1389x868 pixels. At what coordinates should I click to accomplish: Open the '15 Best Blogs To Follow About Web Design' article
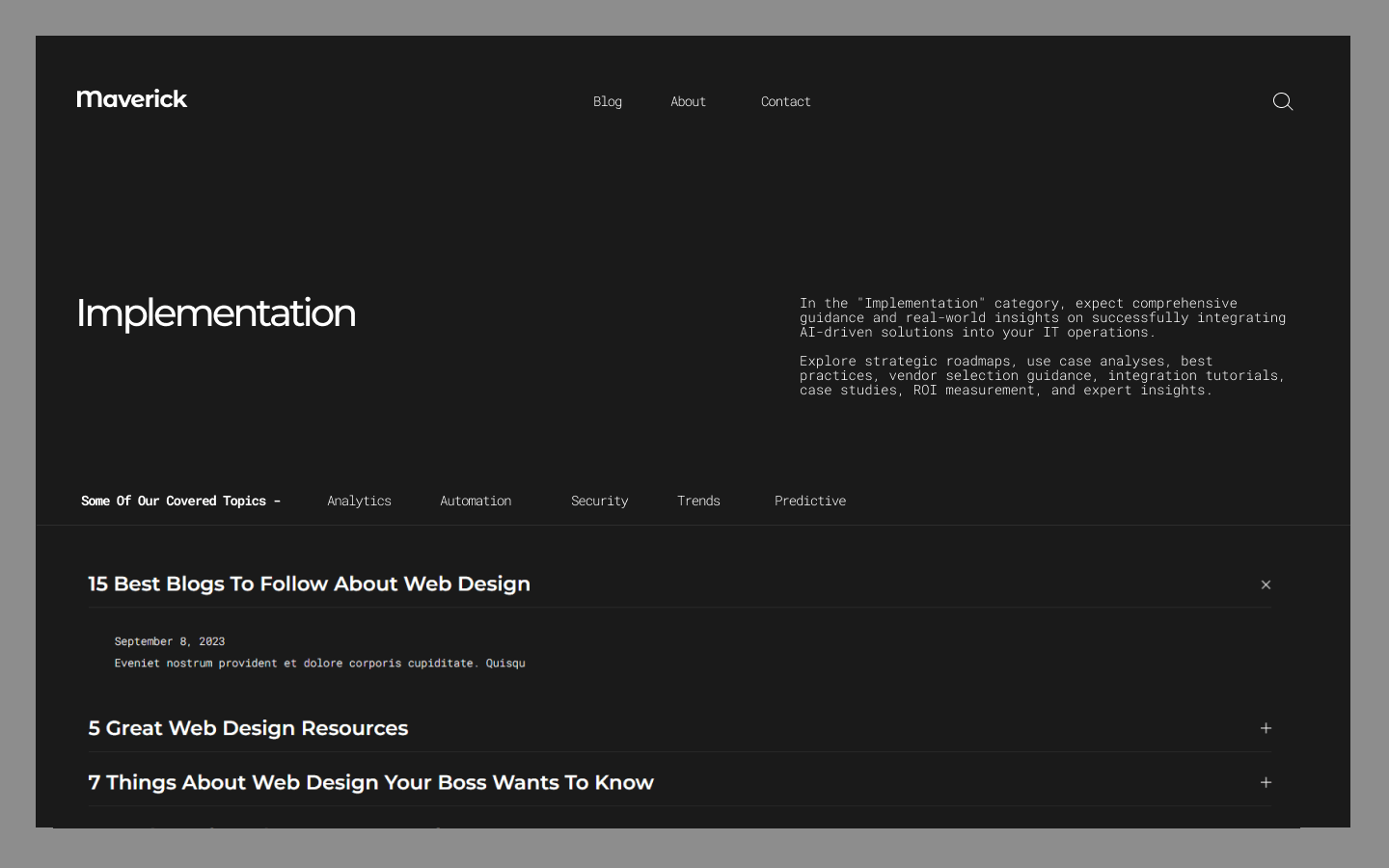309,583
